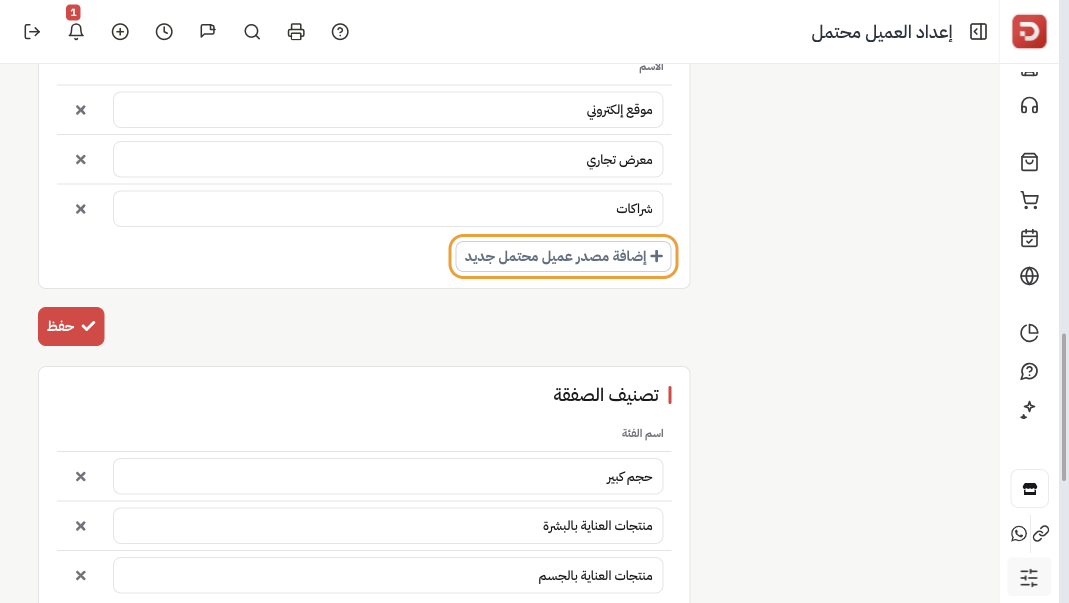The image size is (1069, 603).
Task: Open the shopping bag sidebar icon
Action: [x=1029, y=162]
